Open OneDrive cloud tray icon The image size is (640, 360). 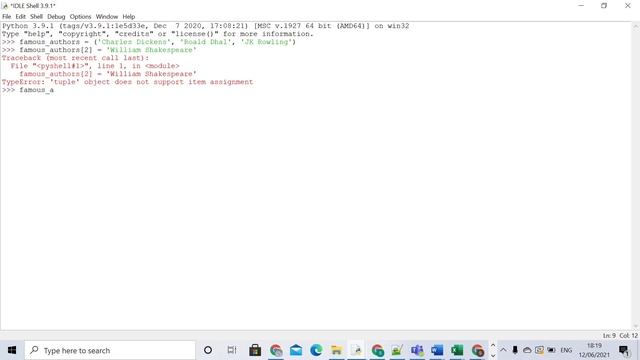527,350
